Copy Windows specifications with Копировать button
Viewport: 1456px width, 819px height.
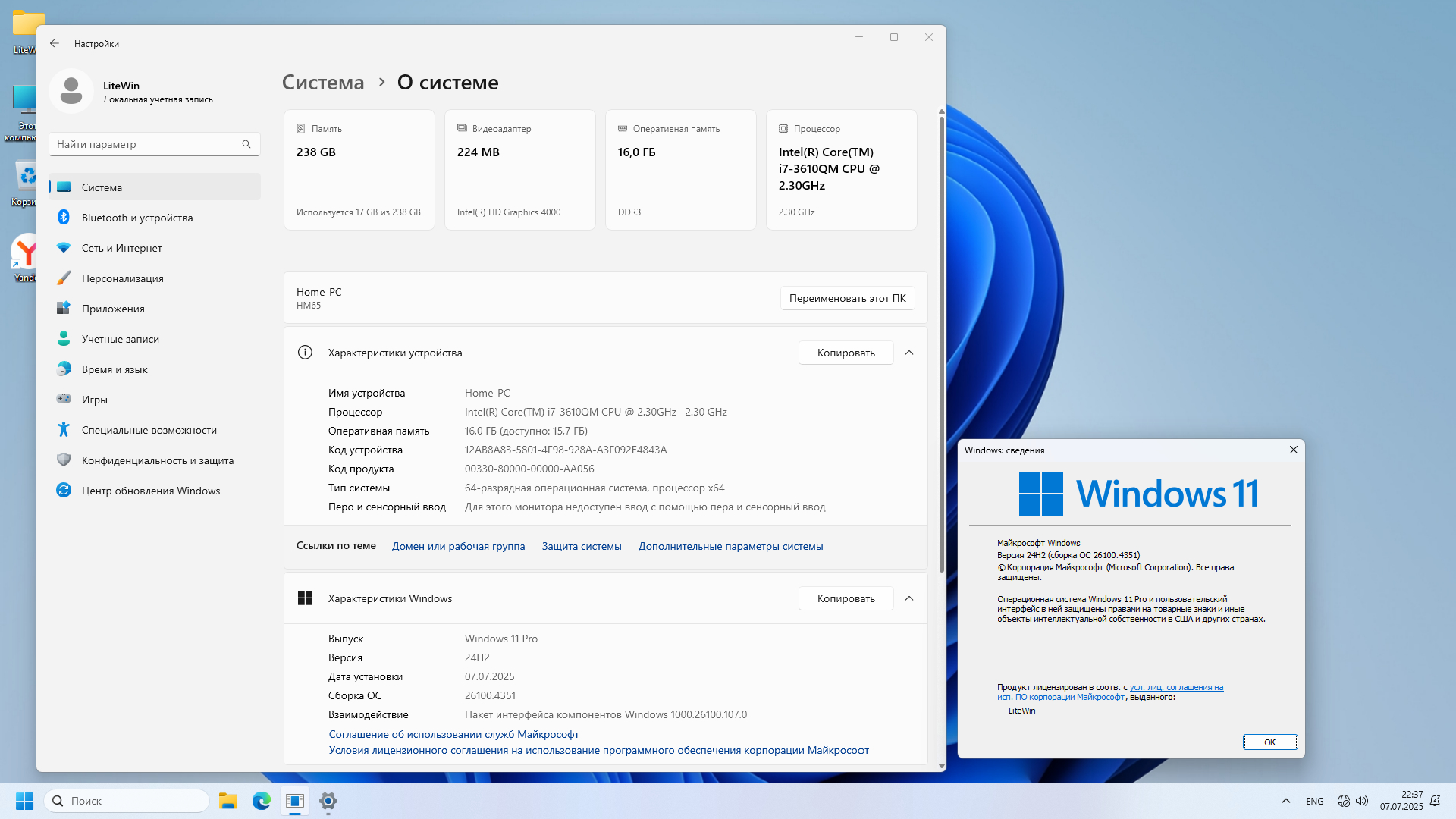tap(846, 598)
